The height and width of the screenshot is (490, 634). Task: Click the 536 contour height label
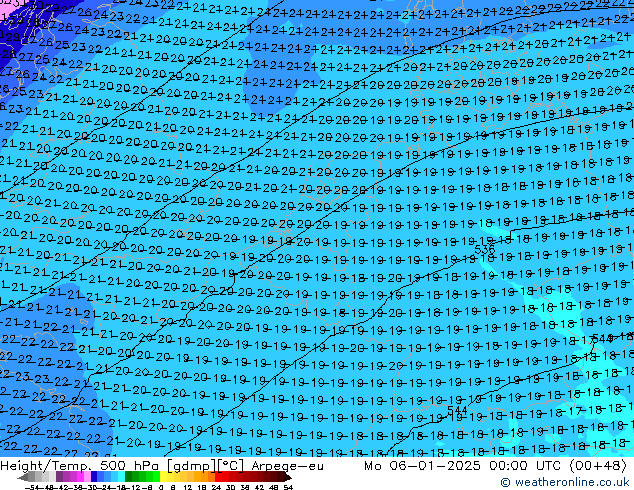(x=484, y=249)
